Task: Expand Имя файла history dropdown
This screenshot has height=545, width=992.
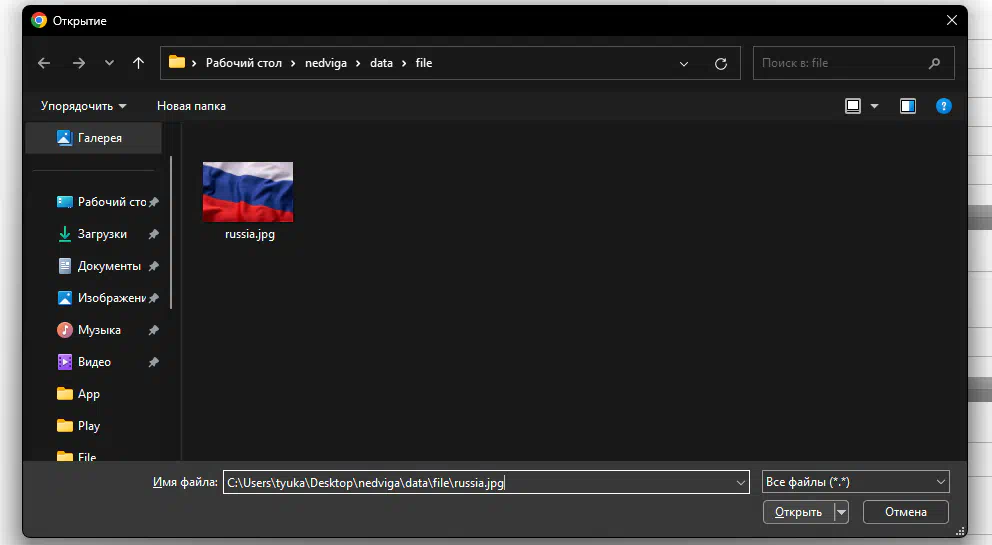Action: point(741,483)
